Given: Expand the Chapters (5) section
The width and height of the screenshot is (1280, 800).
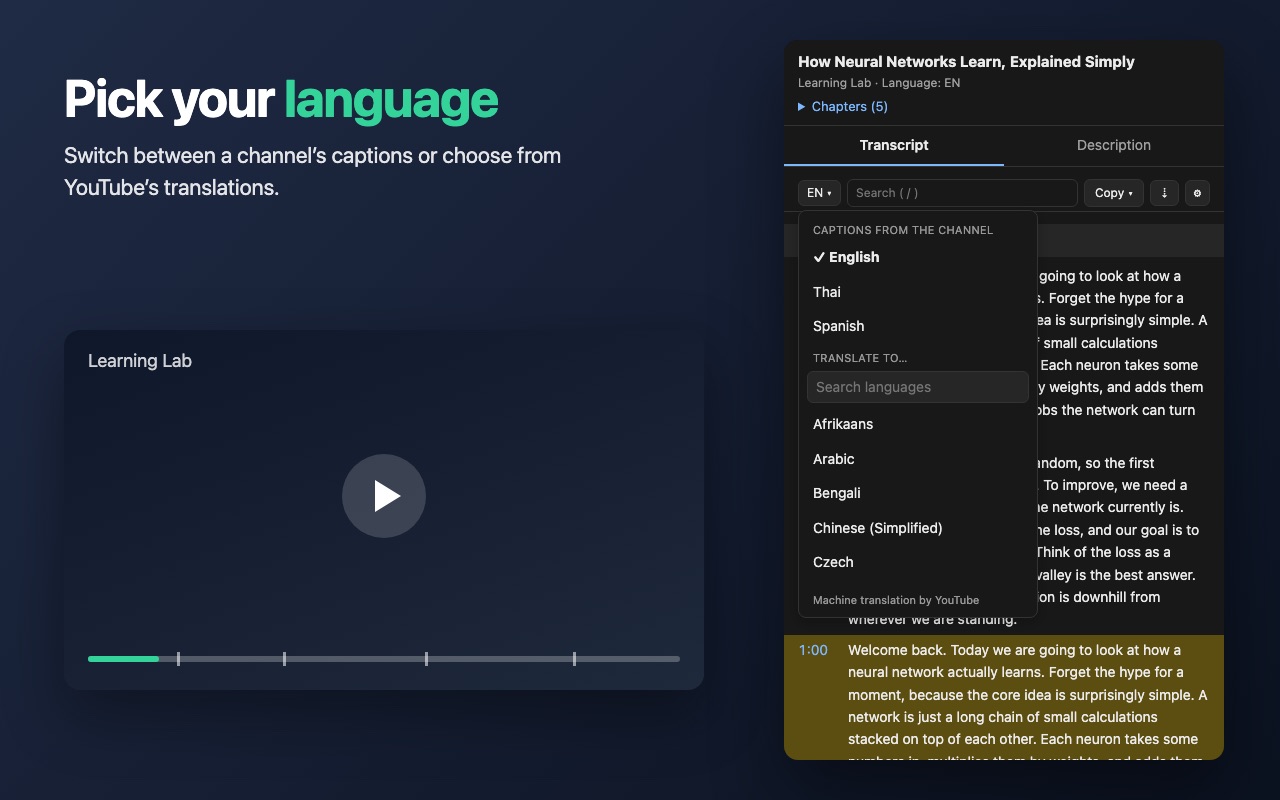Looking at the screenshot, I should [843, 107].
